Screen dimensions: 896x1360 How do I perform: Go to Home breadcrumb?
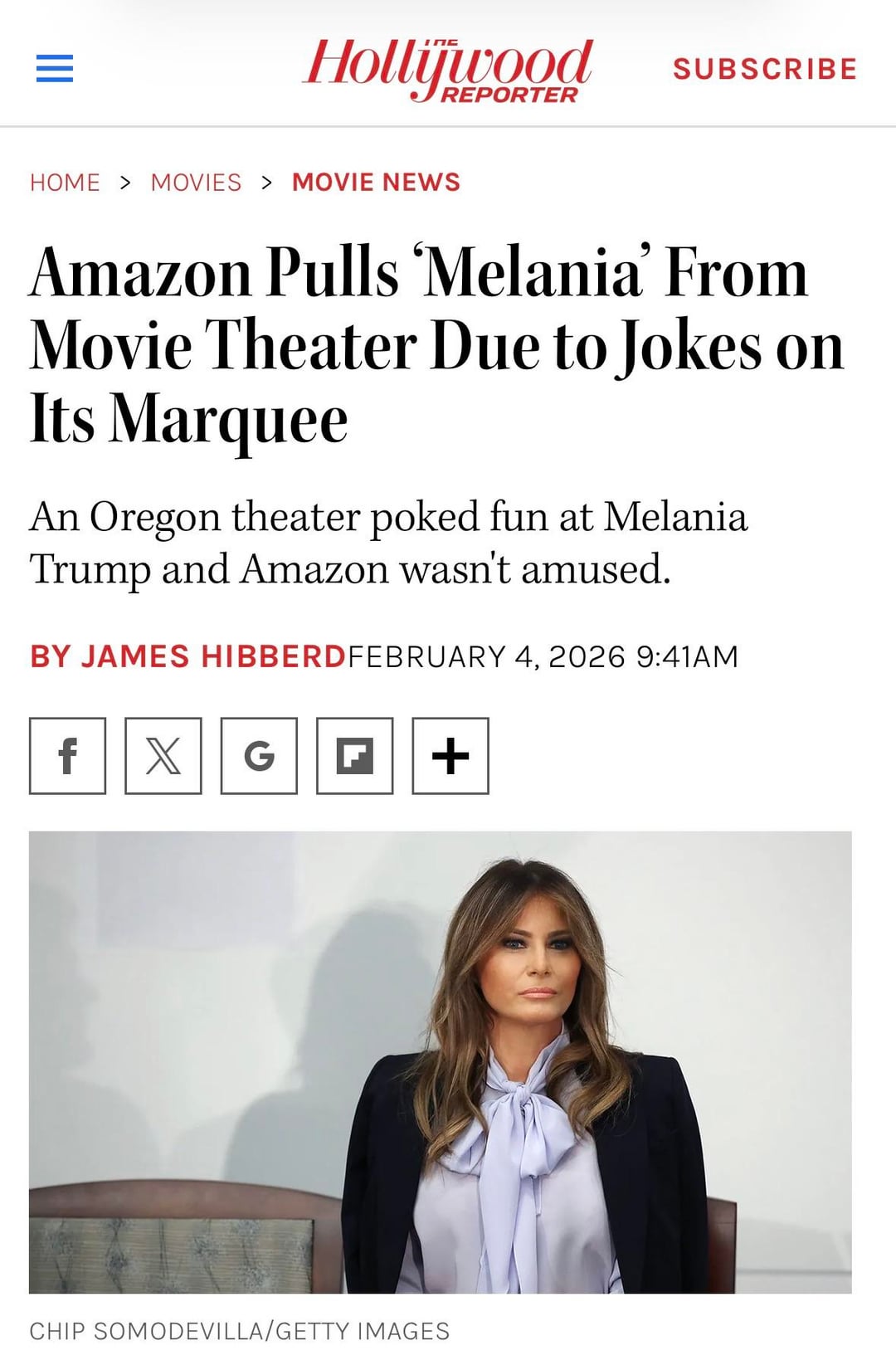tap(65, 183)
